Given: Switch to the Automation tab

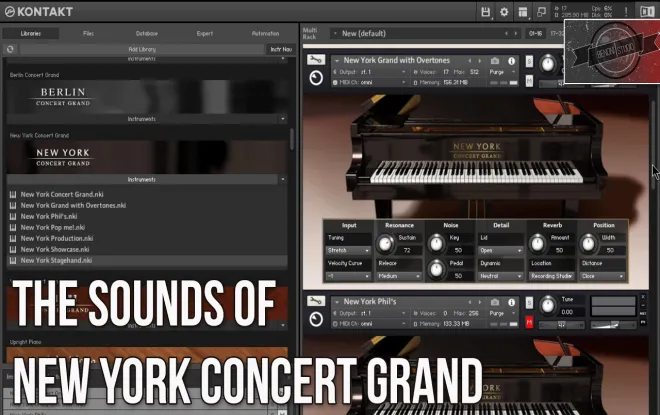Looking at the screenshot, I should [x=265, y=33].
